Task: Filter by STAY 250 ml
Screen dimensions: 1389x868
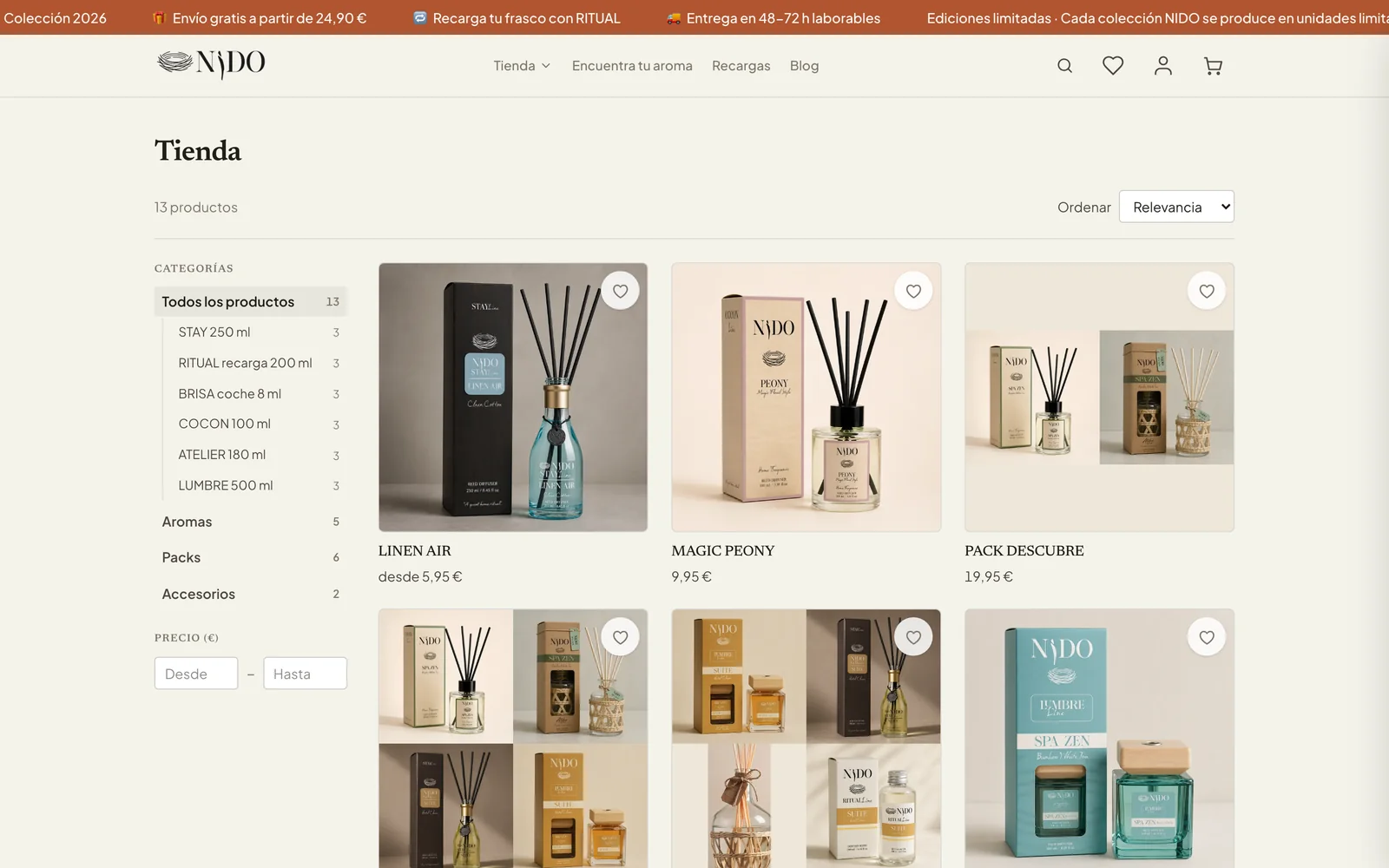Action: pyautogui.click(x=259, y=332)
